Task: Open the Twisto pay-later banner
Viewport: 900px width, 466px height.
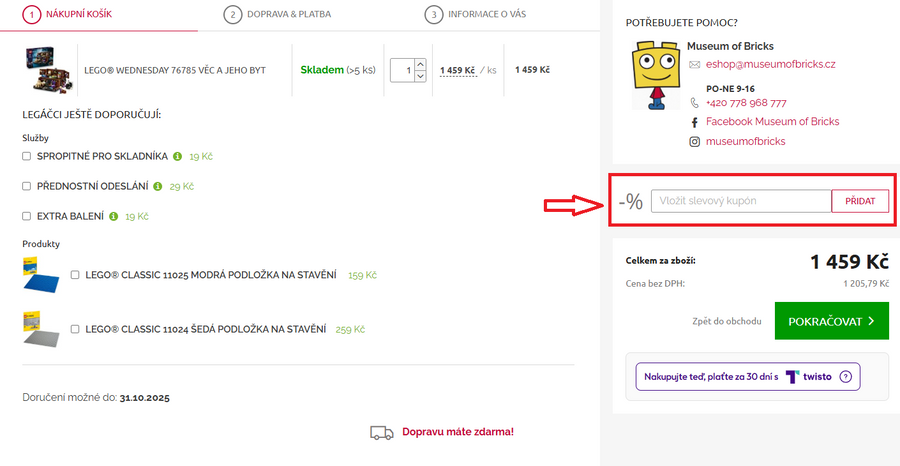Action: [x=748, y=376]
